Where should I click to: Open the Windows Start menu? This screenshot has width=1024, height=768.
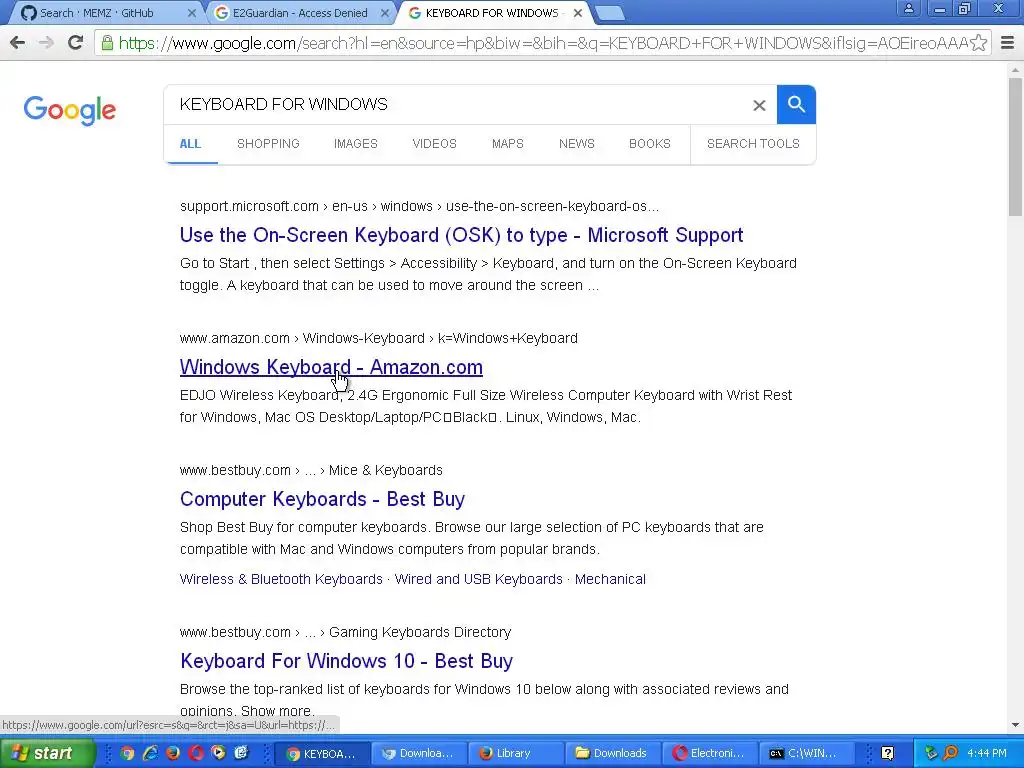(x=48, y=753)
